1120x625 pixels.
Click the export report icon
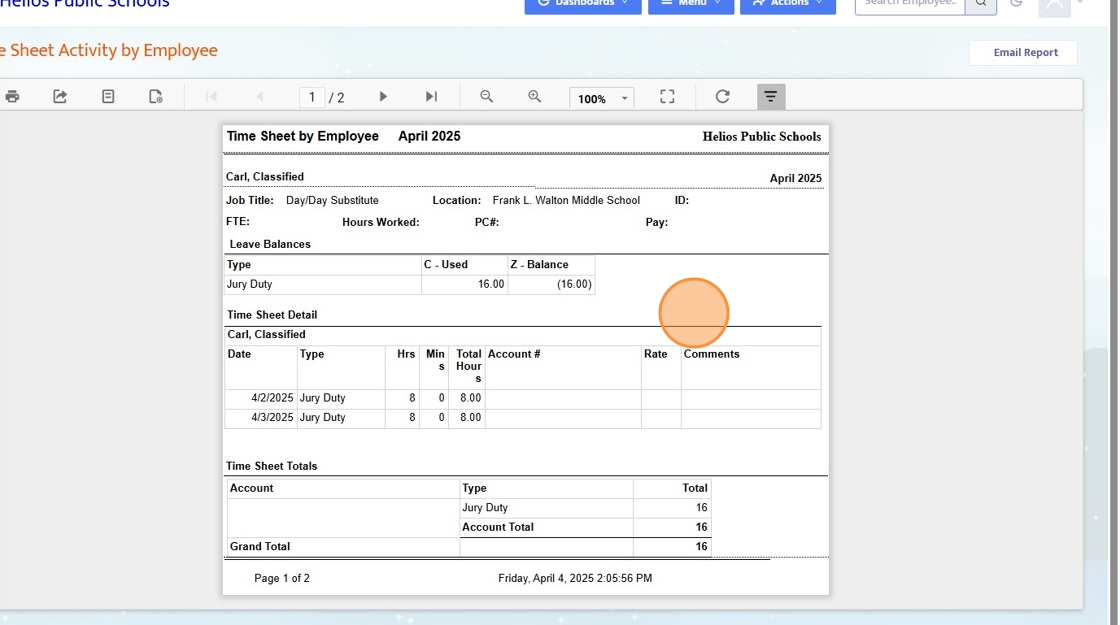[60, 97]
